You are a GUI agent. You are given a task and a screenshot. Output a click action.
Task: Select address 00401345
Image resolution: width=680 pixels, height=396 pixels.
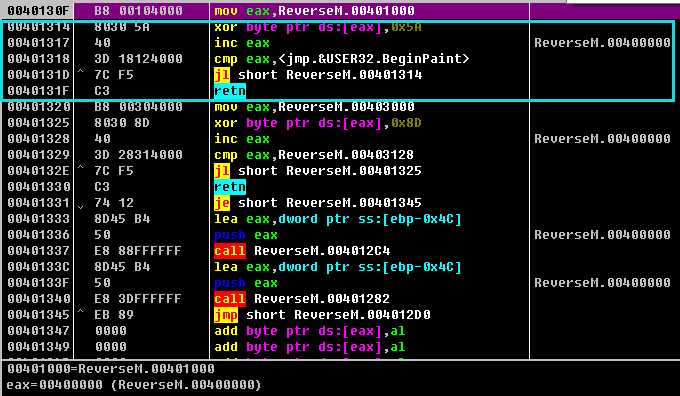point(38,315)
